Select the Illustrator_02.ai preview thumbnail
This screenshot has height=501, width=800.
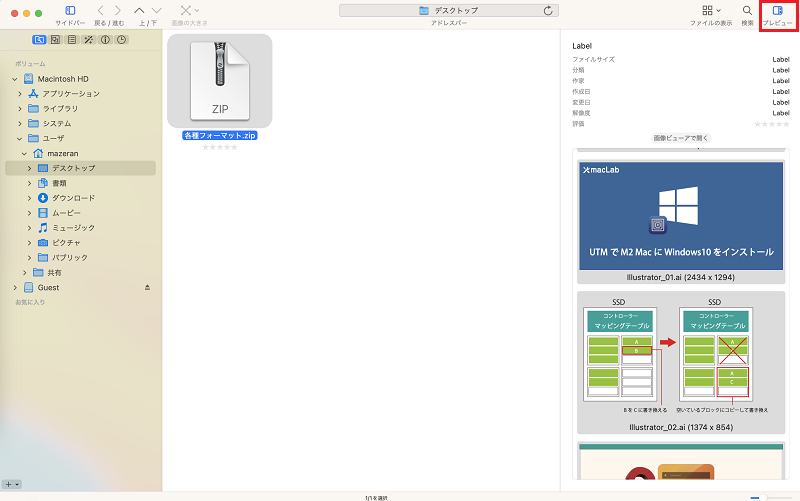(681, 356)
